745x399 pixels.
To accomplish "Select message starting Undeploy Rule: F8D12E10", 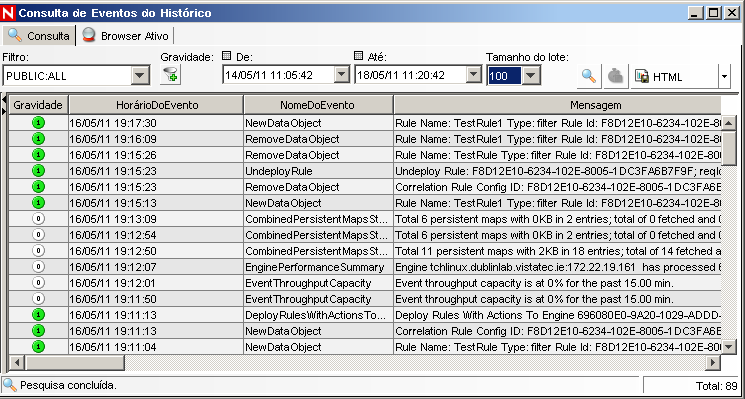I will (557, 171).
